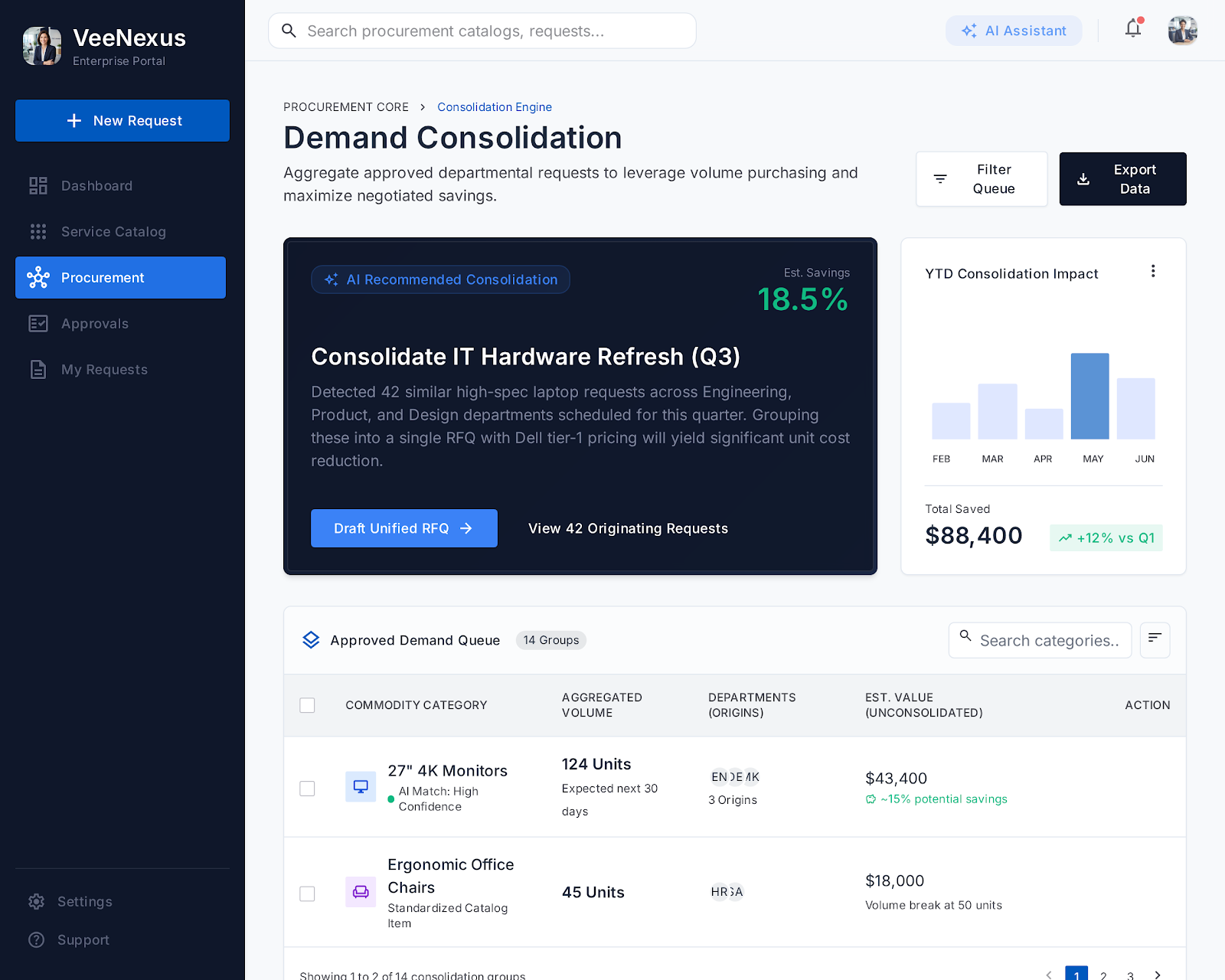The height and width of the screenshot is (980, 1225).
Task: Open Support from the sidebar
Action: coord(122,939)
